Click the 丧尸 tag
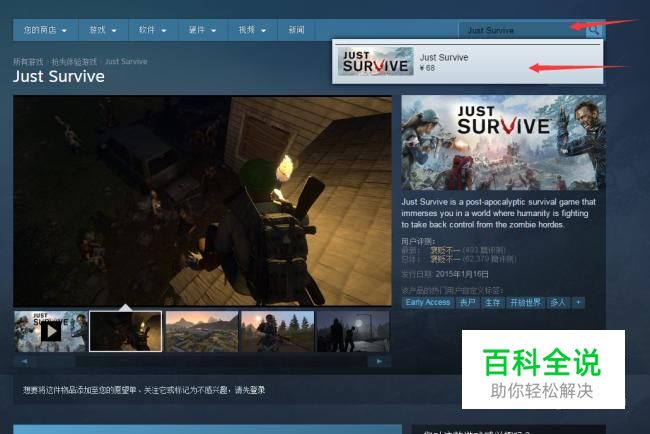Image resolution: width=650 pixels, height=434 pixels. pyautogui.click(x=468, y=303)
